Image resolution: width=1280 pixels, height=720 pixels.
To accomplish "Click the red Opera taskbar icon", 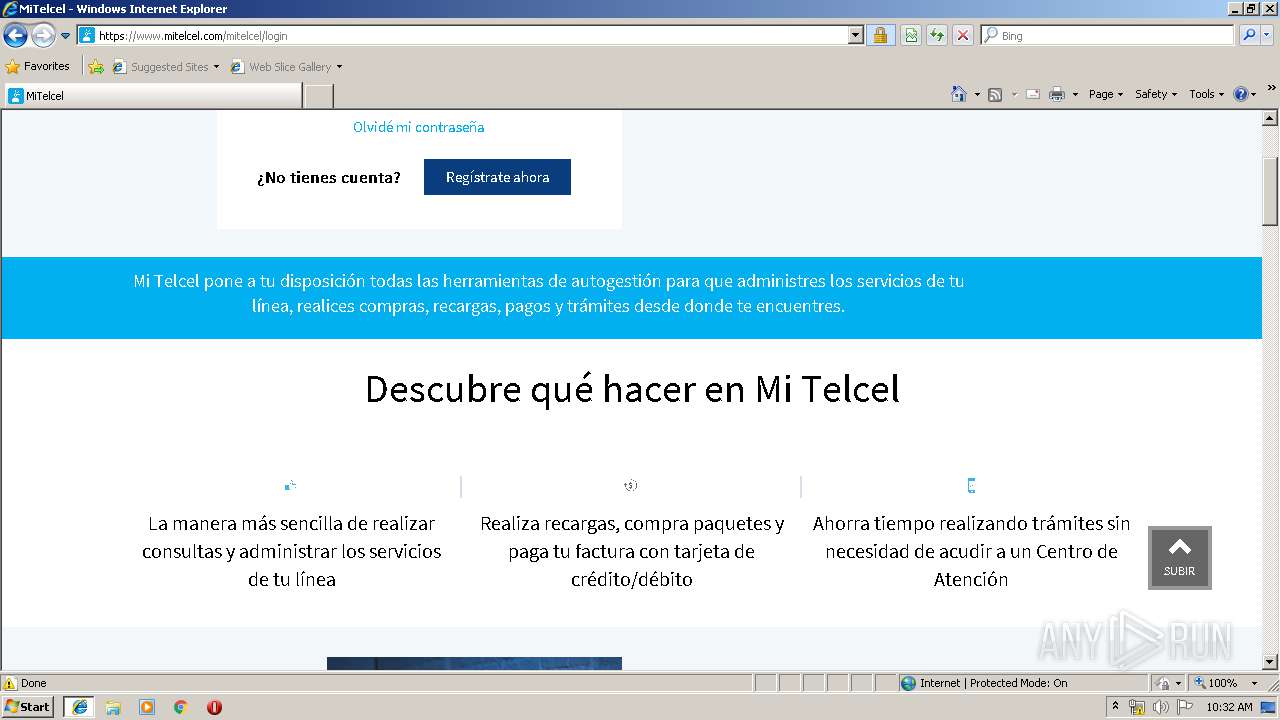I will point(214,707).
